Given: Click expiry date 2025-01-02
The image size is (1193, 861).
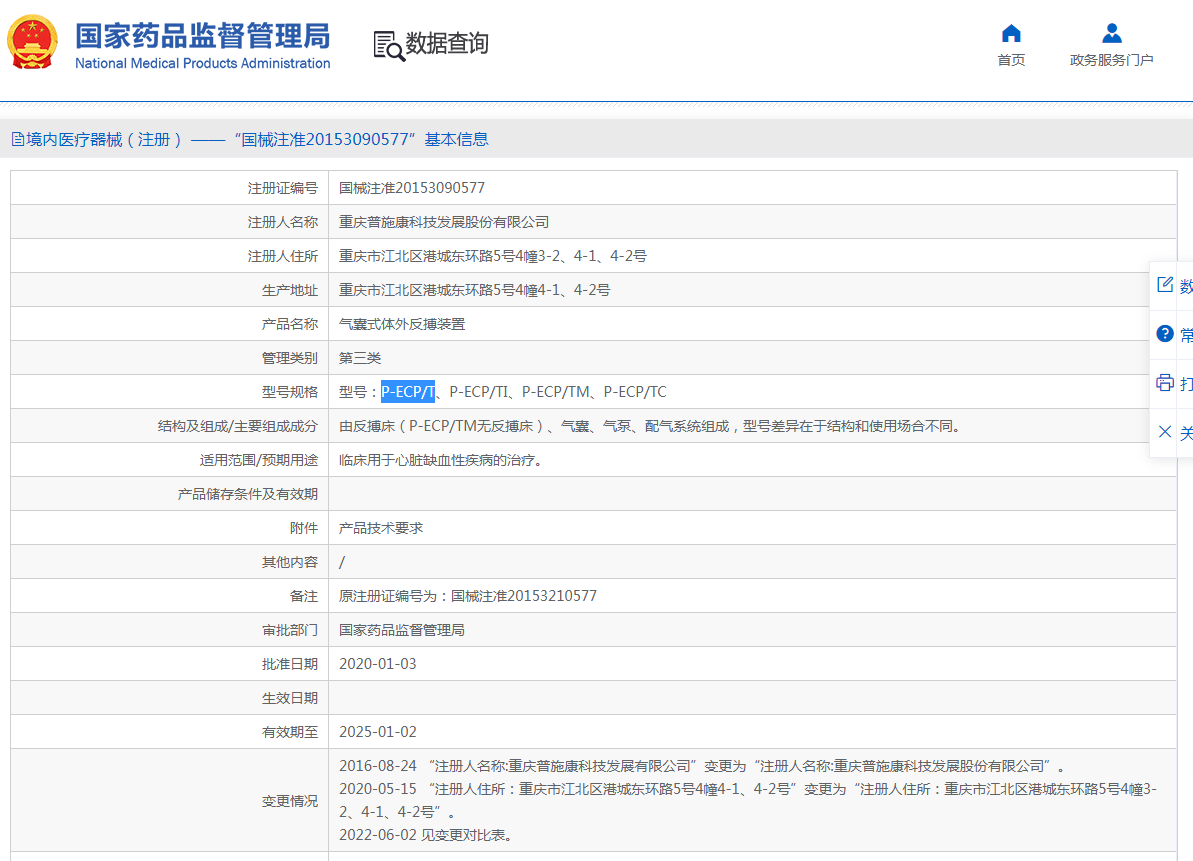Looking at the screenshot, I should click(x=377, y=732).
